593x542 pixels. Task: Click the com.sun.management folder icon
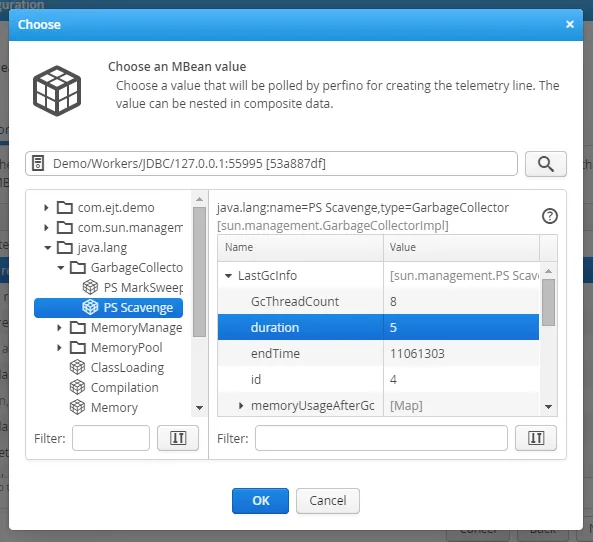pos(65,227)
